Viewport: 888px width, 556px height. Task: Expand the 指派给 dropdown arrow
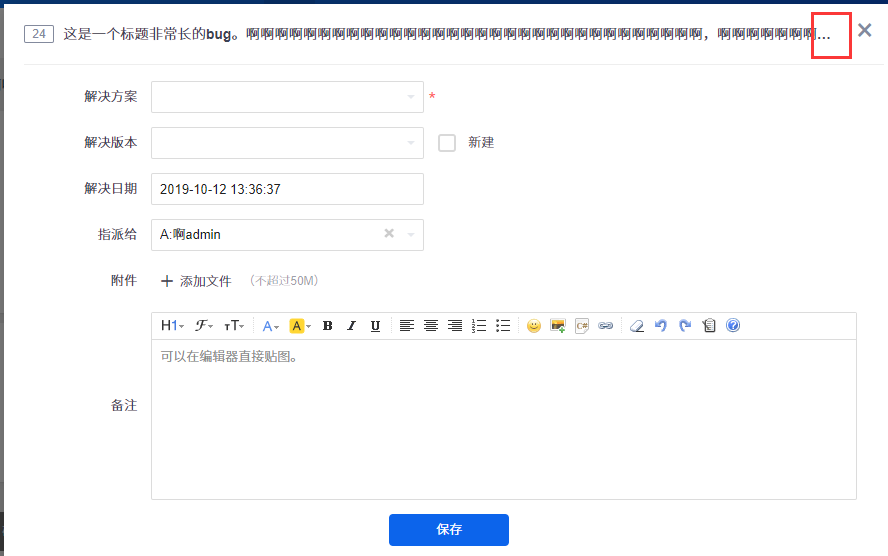tap(411, 234)
